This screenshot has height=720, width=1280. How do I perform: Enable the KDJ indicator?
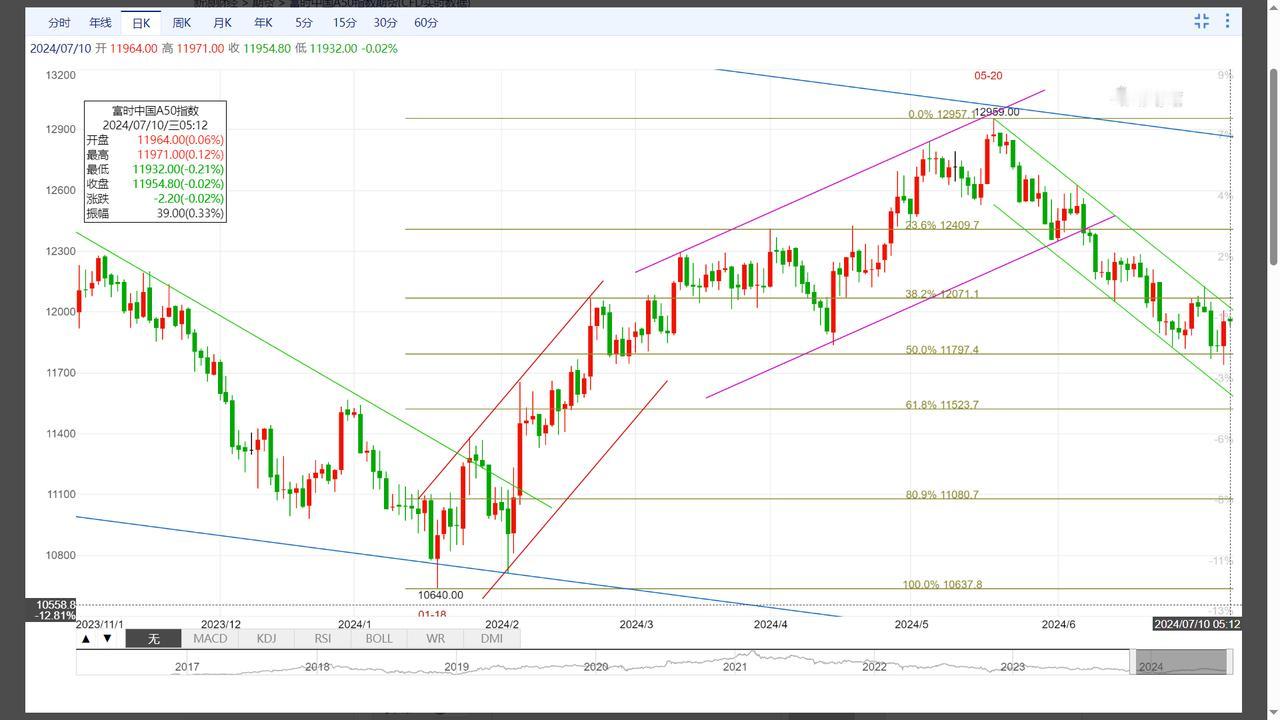click(x=266, y=638)
